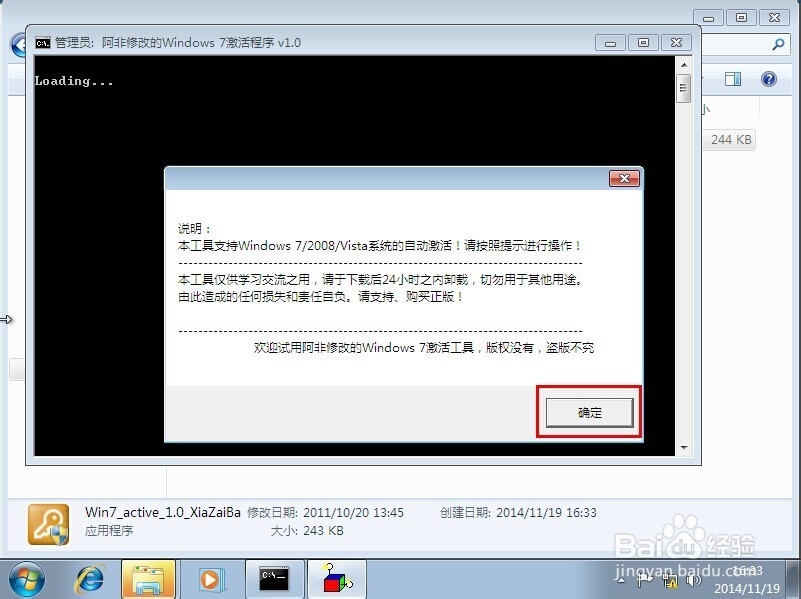Select the Win7_active key application icon
This screenshot has width=801, height=599.
coord(49,524)
